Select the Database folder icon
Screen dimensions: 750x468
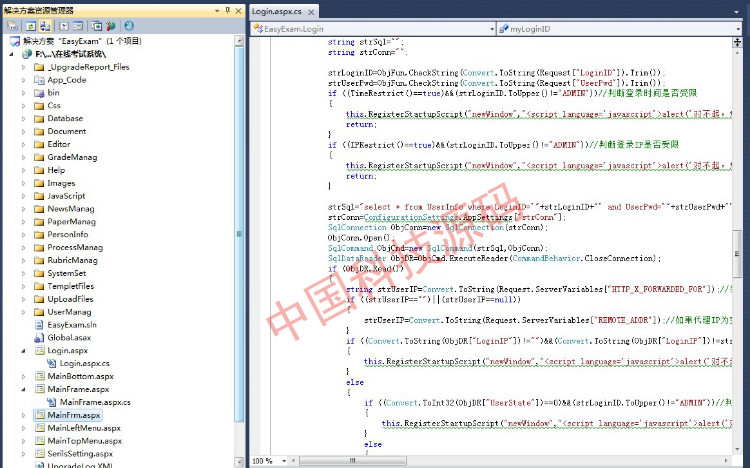pos(39,119)
